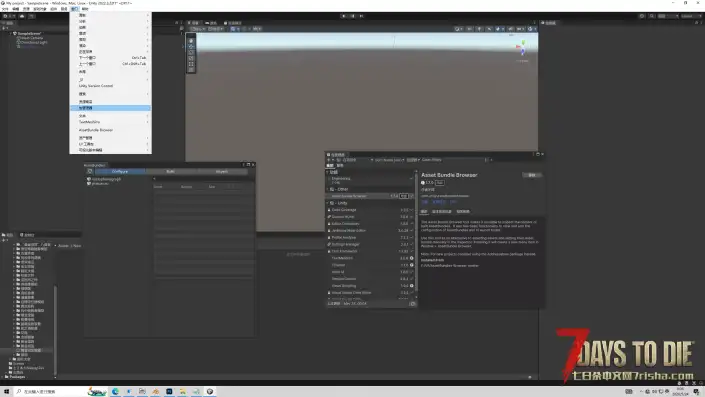Click the first blue link in package details

coord(424,202)
